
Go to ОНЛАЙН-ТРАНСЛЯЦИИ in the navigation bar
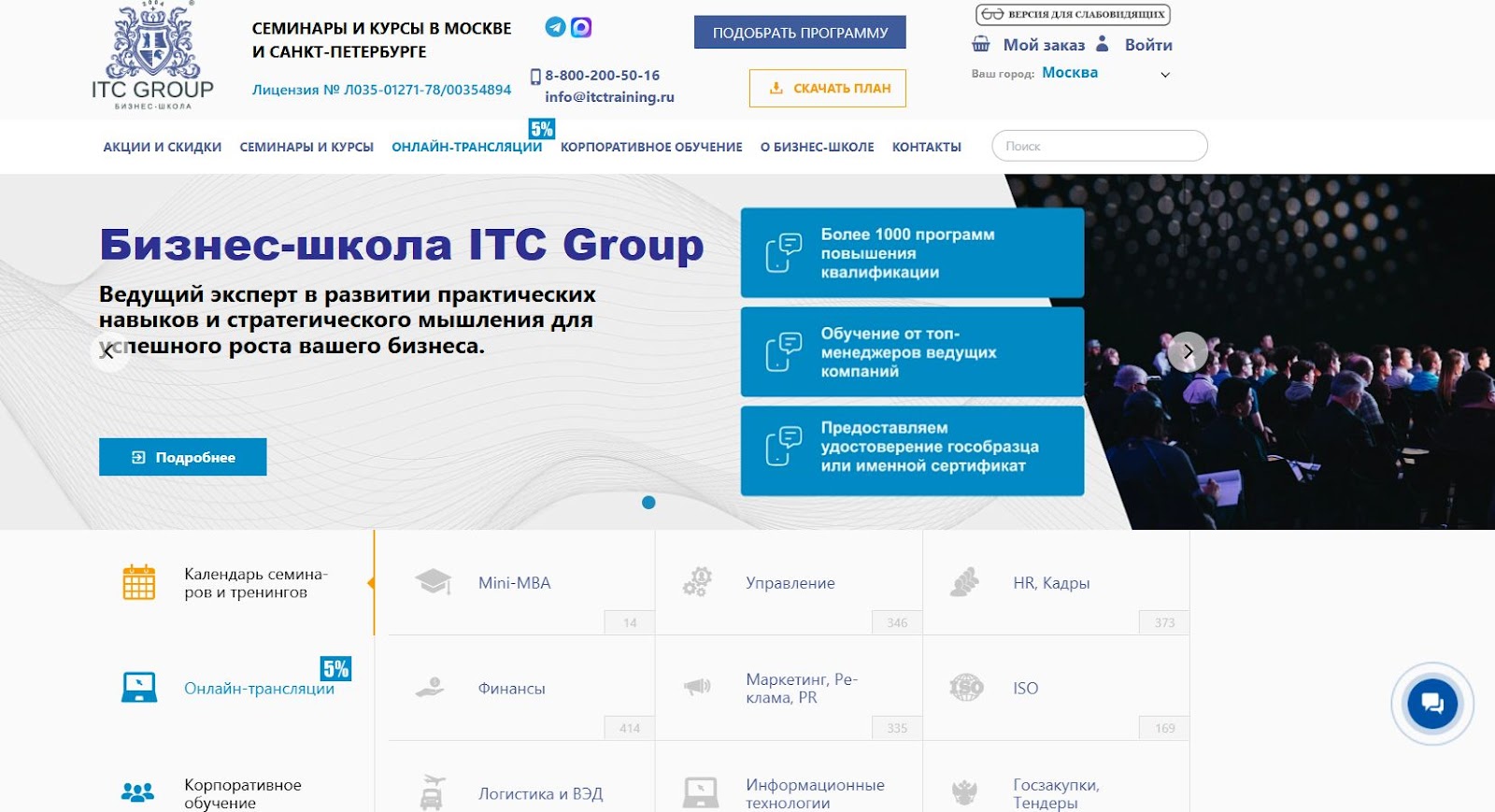pyautogui.click(x=467, y=147)
